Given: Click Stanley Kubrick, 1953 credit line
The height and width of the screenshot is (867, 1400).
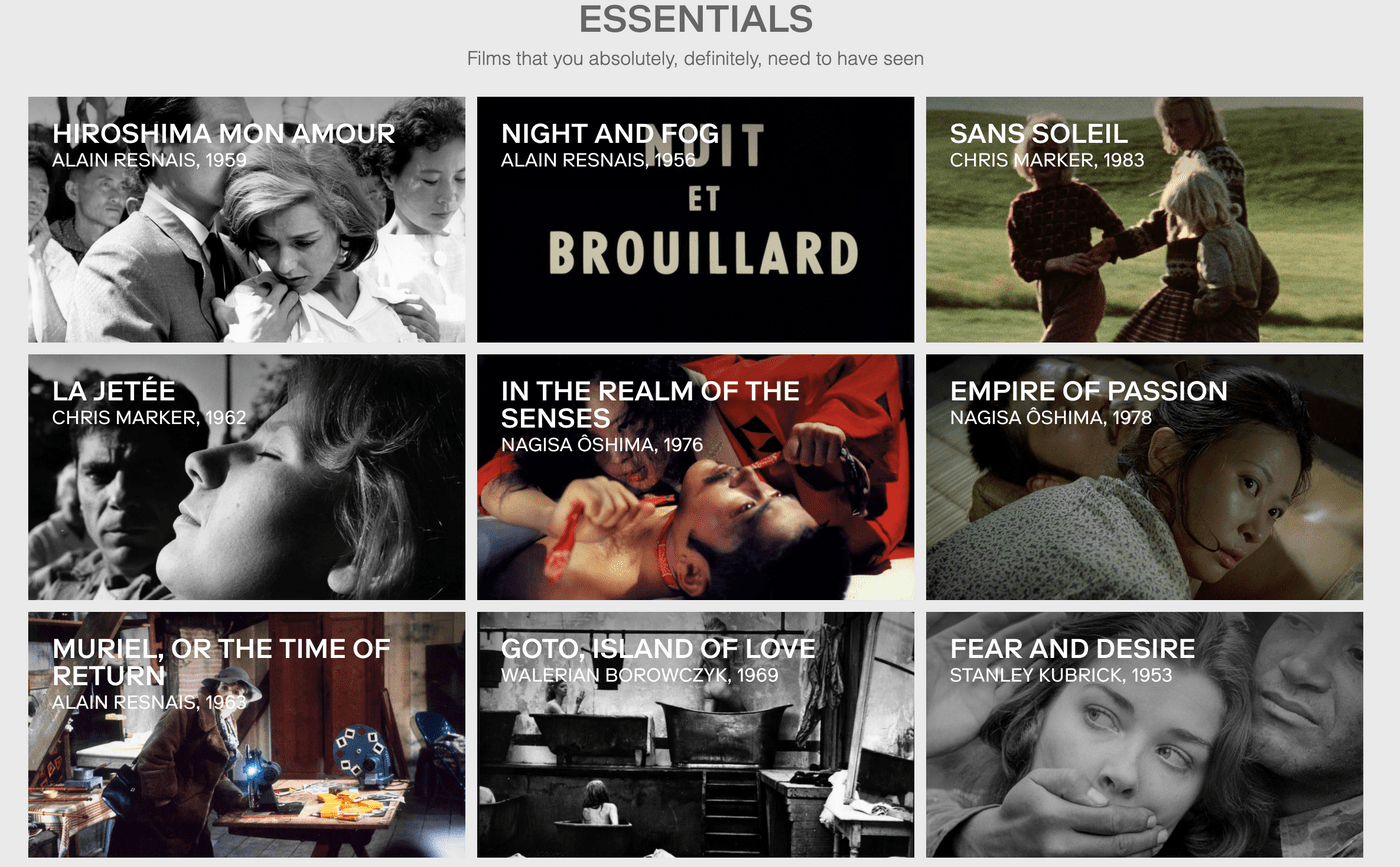Looking at the screenshot, I should pos(1061,675).
